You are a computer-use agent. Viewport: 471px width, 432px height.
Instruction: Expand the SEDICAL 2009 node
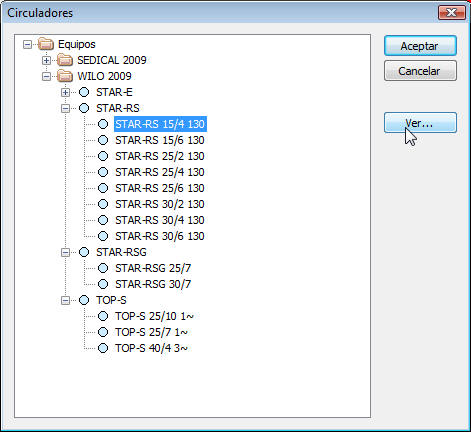click(46, 60)
